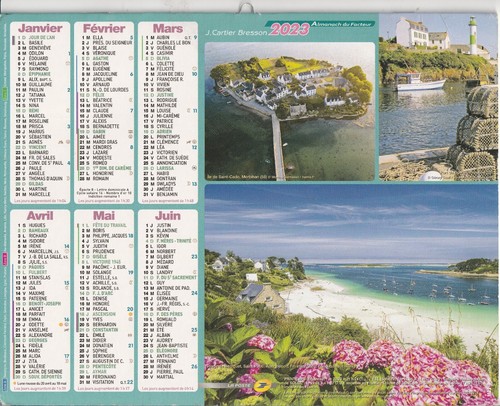This screenshot has width=500, height=406.
Task: Click the Almanach du Facteur banner
Action: [x=343, y=24]
